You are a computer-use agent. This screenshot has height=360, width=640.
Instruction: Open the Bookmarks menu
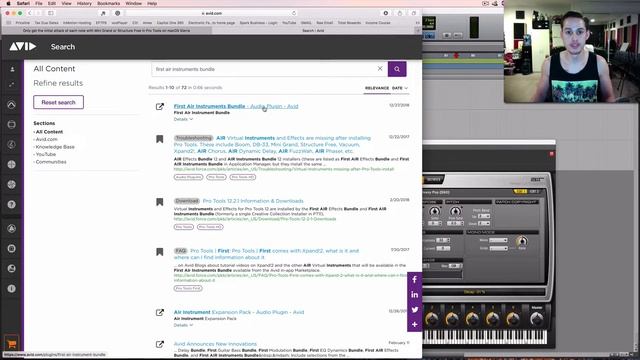pyautogui.click(x=109, y=3)
